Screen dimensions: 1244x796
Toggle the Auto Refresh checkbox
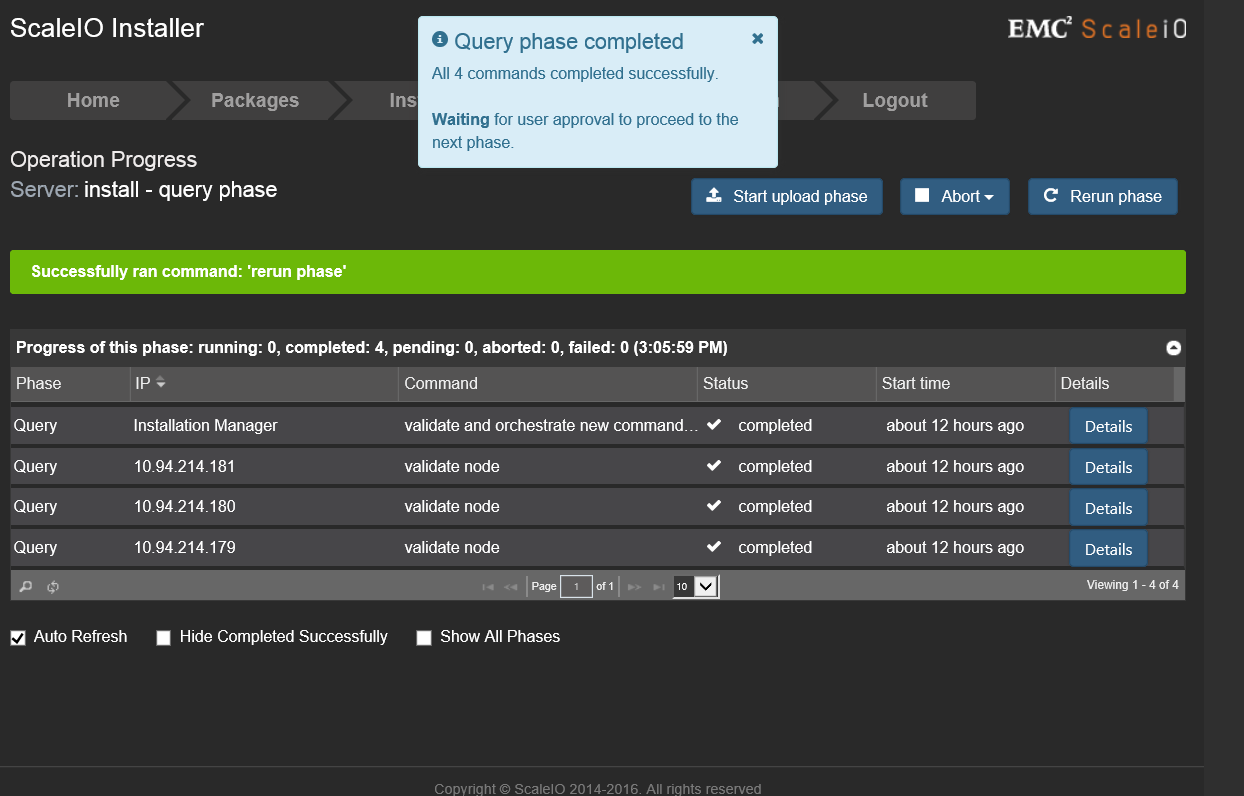(18, 638)
